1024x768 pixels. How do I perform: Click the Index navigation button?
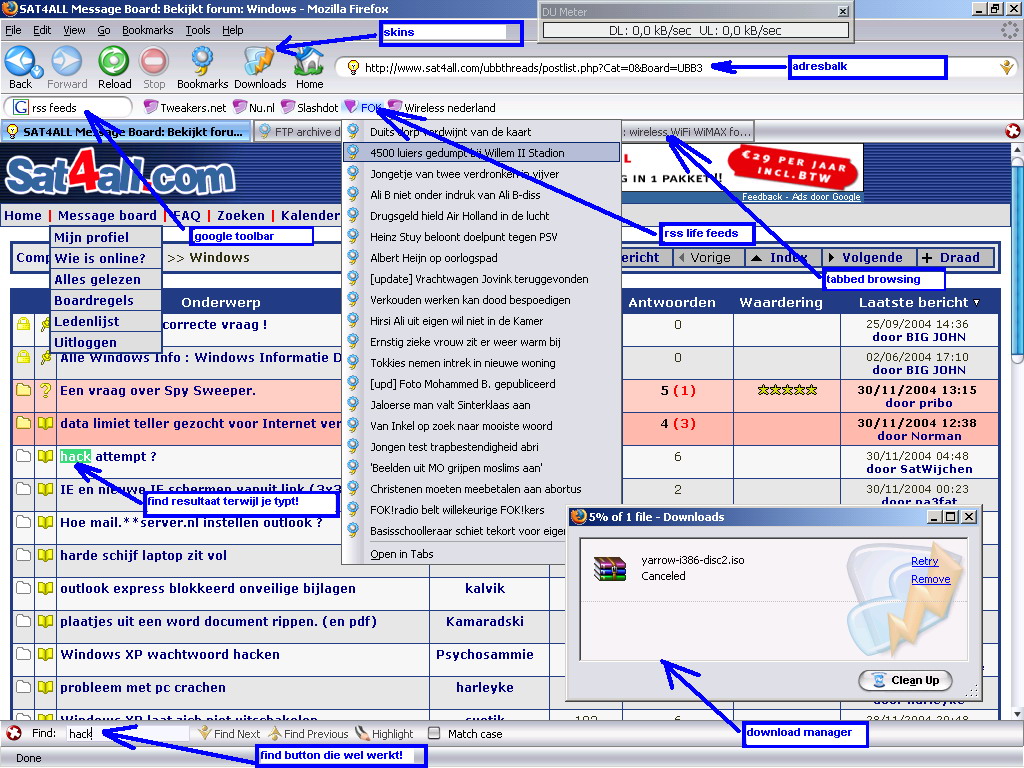click(x=782, y=257)
